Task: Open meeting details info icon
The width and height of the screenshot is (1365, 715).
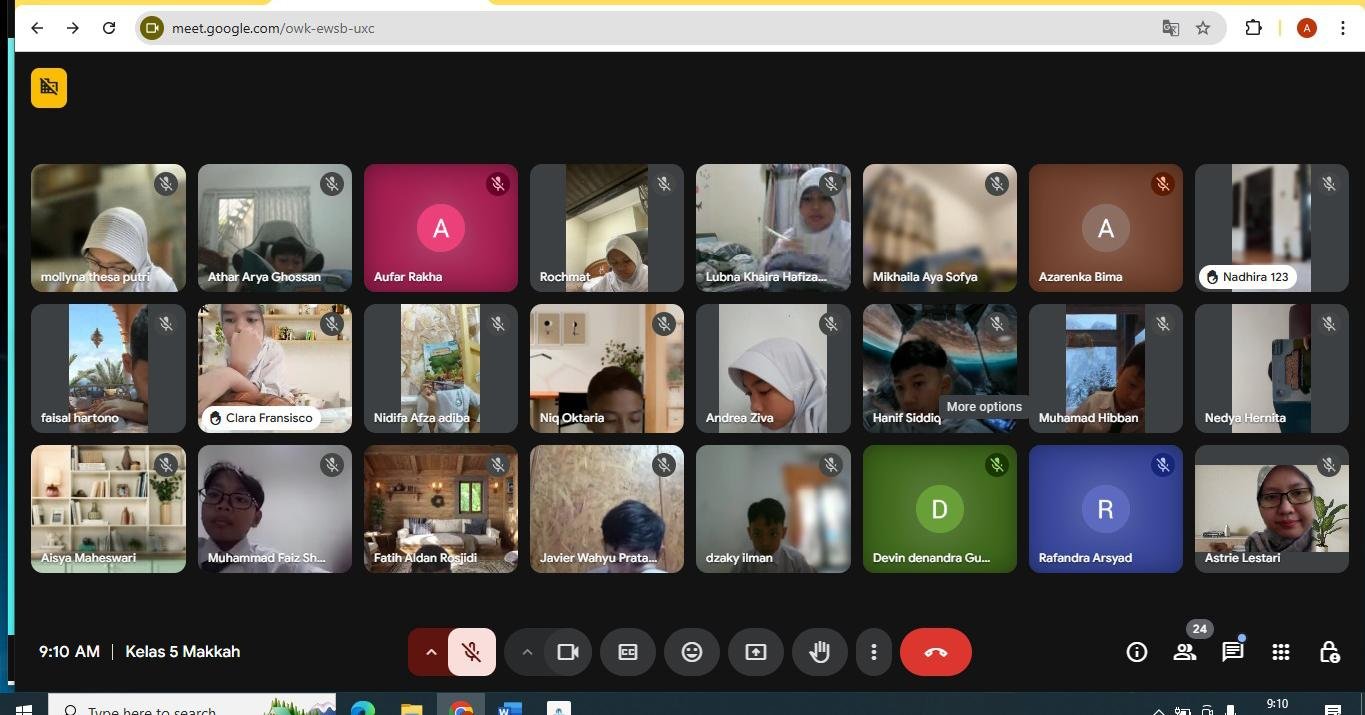Action: pos(1136,652)
